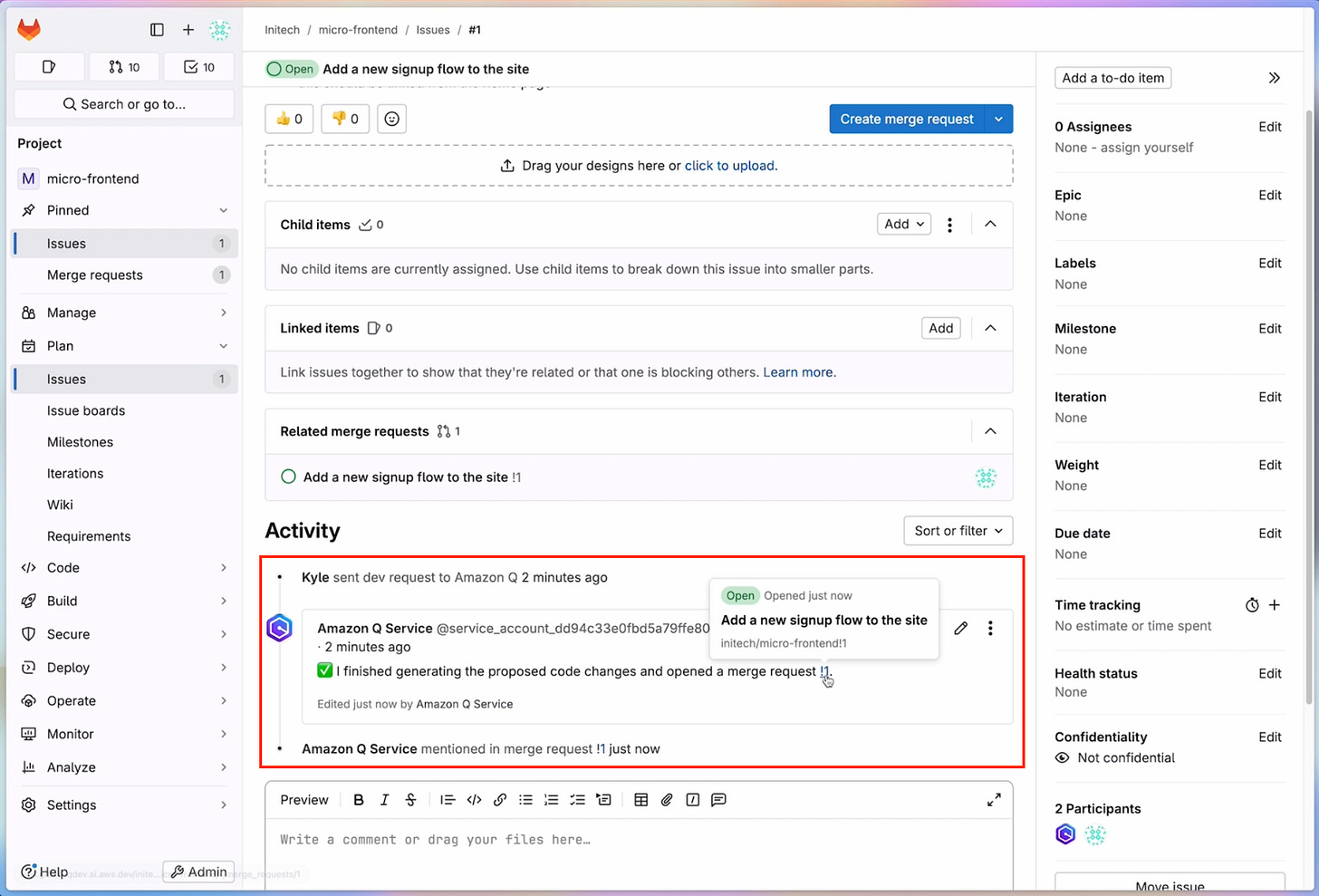Screen dimensions: 1319x896
Task: Apply italic formatting in comment editor
Action: coord(384,800)
